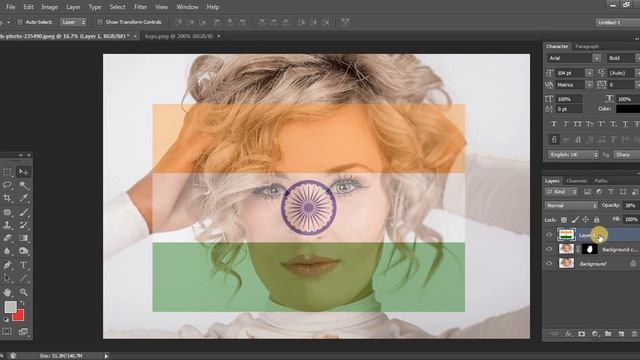
Task: Open the Normal blend mode dropdown
Action: pos(571,205)
